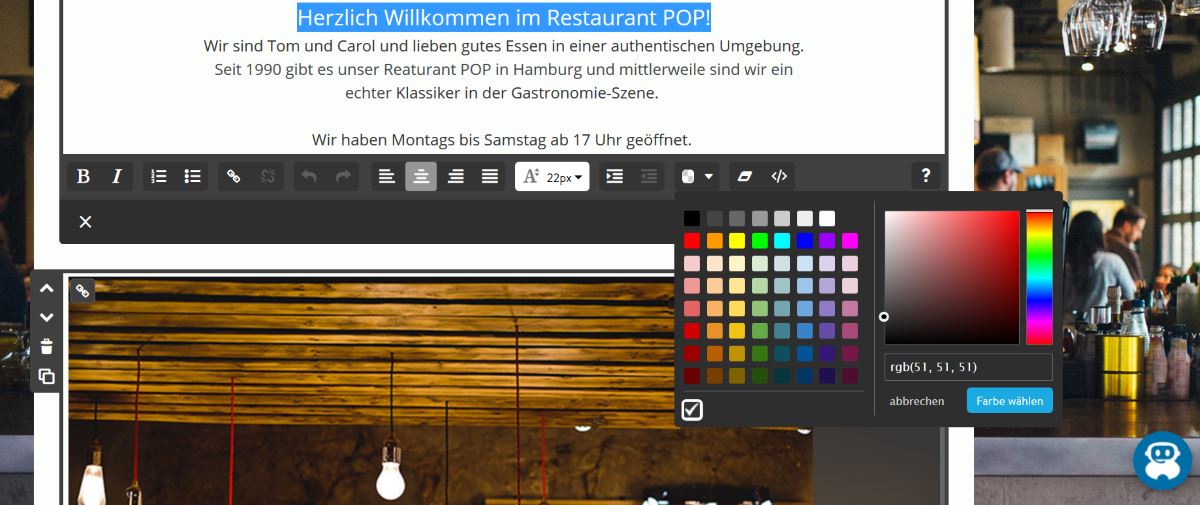Toggle the checkbox below the color palette

point(692,410)
